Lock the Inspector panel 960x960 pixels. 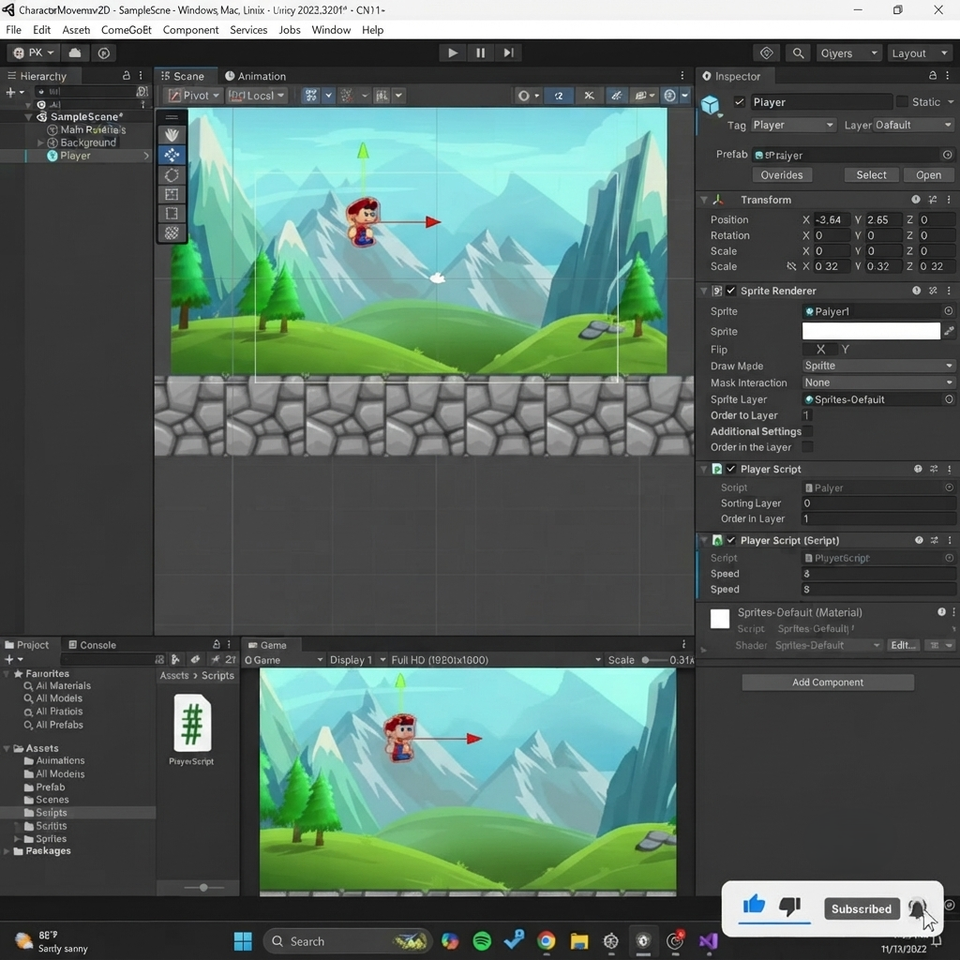[x=932, y=75]
